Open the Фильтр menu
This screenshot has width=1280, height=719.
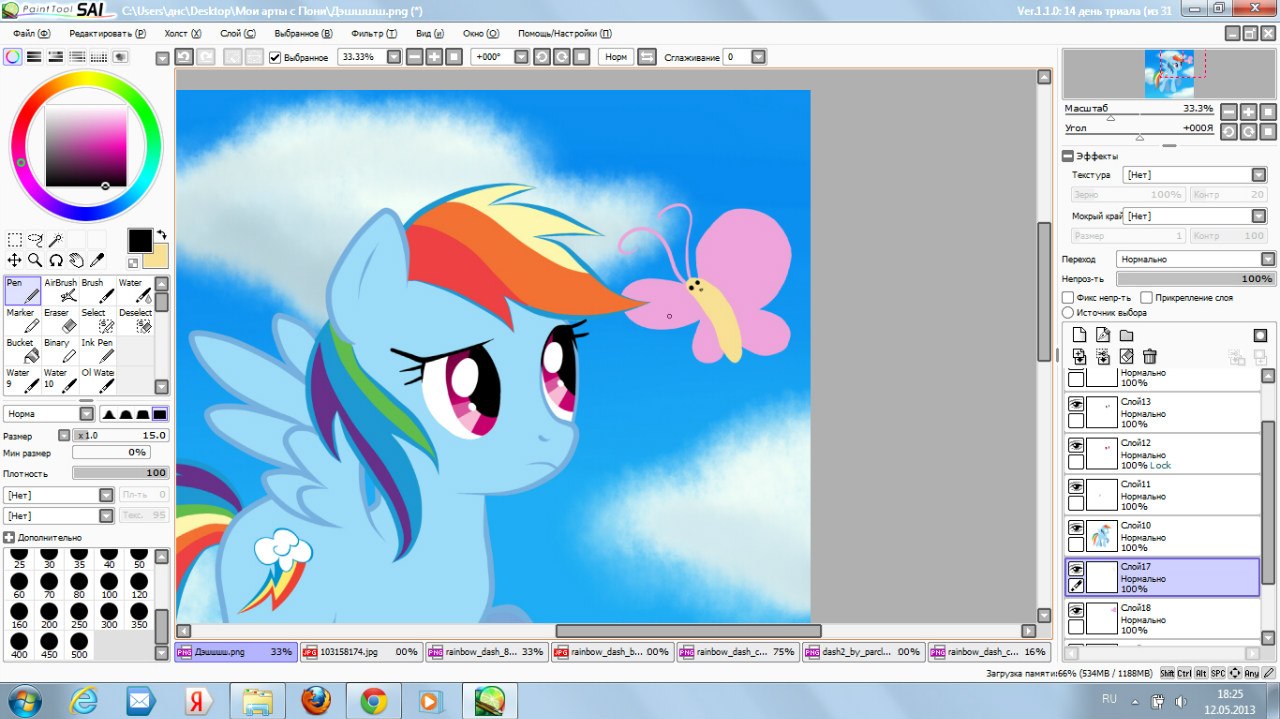point(374,33)
